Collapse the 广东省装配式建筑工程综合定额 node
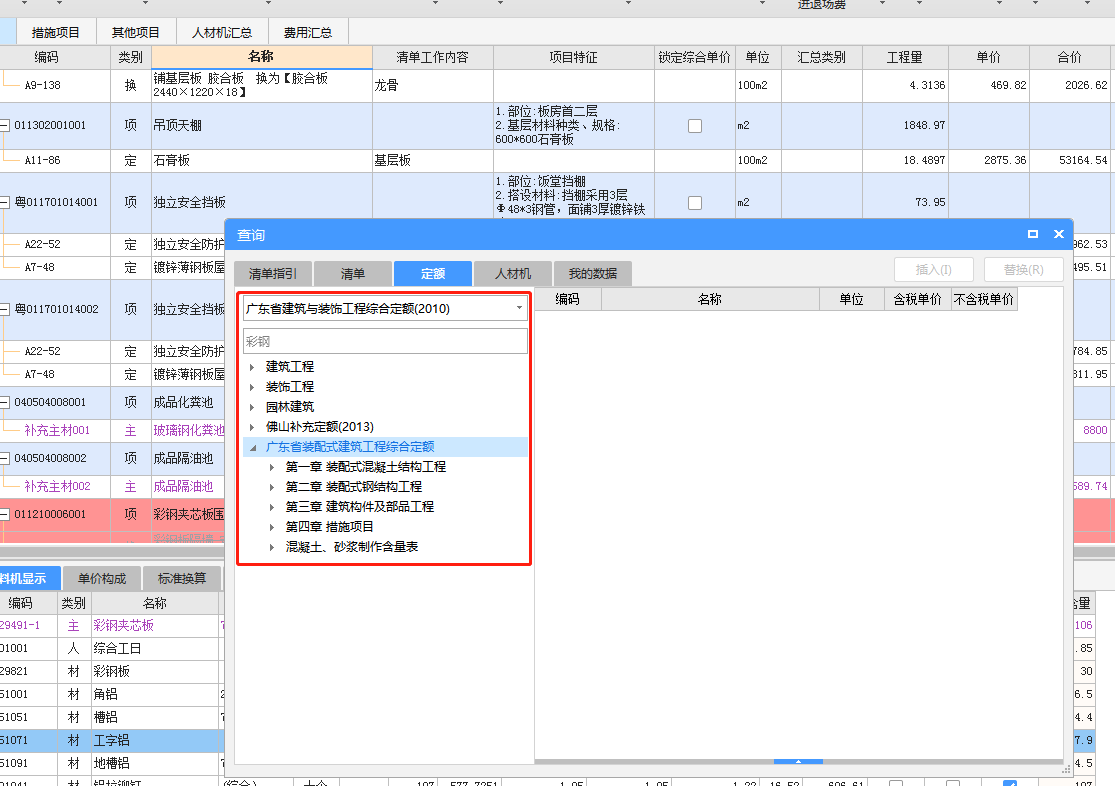This screenshot has height=786, width=1115. pos(252,447)
